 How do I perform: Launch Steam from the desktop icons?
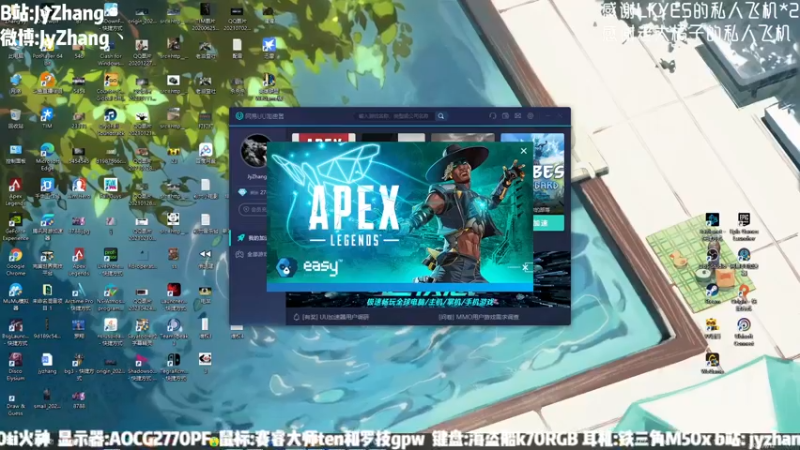[712, 294]
